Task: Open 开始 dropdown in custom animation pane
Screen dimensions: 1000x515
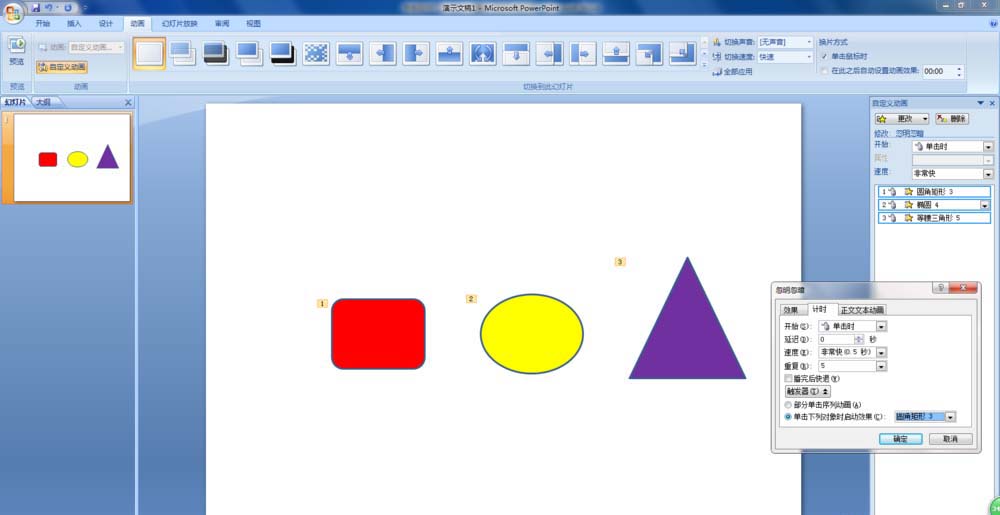Action: pyautogui.click(x=988, y=147)
